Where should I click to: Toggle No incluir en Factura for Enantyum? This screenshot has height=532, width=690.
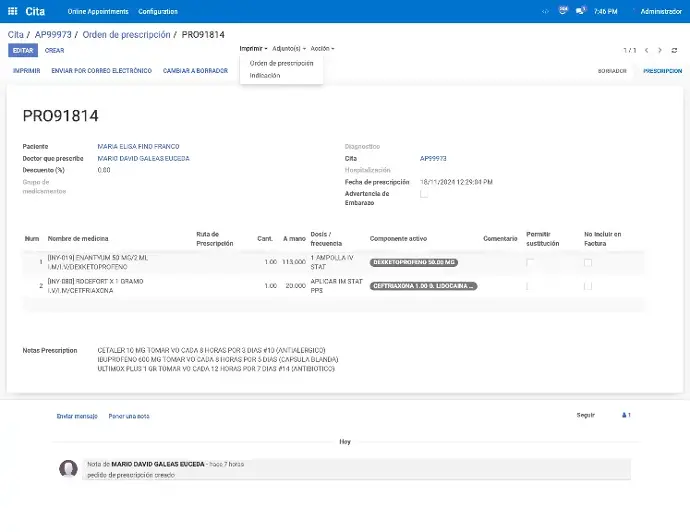(x=588, y=262)
